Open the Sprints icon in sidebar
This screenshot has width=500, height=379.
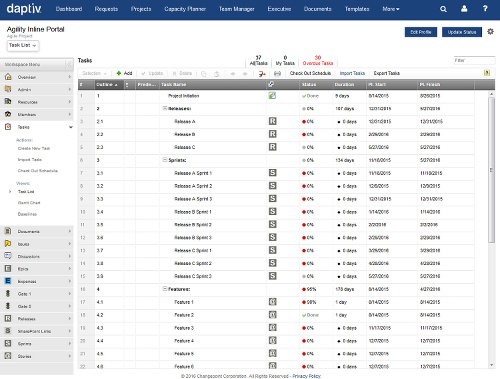[x=8, y=343]
